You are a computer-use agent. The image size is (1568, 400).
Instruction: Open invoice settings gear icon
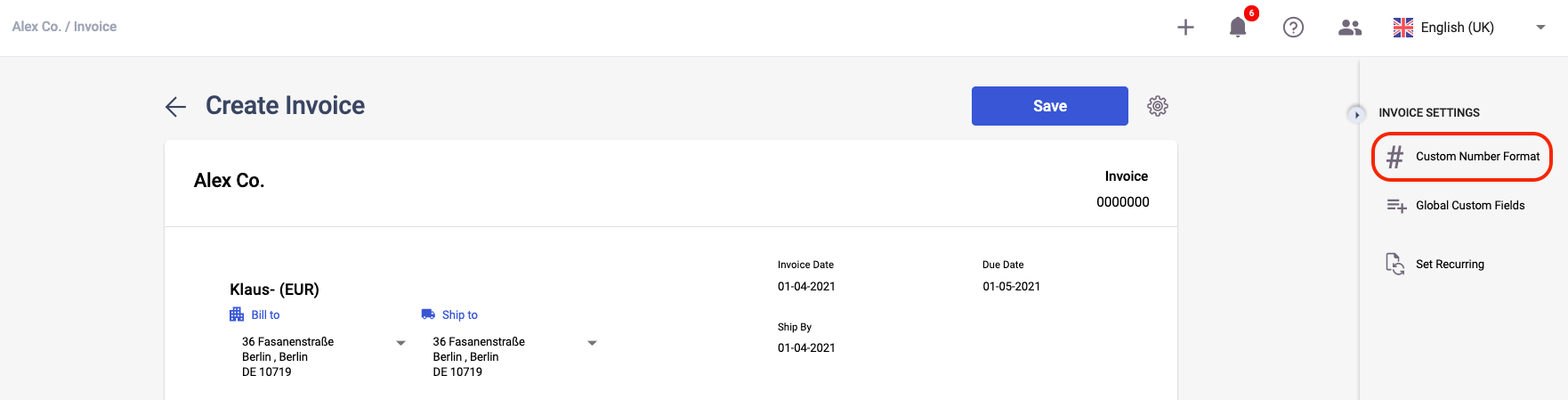pyautogui.click(x=1158, y=106)
